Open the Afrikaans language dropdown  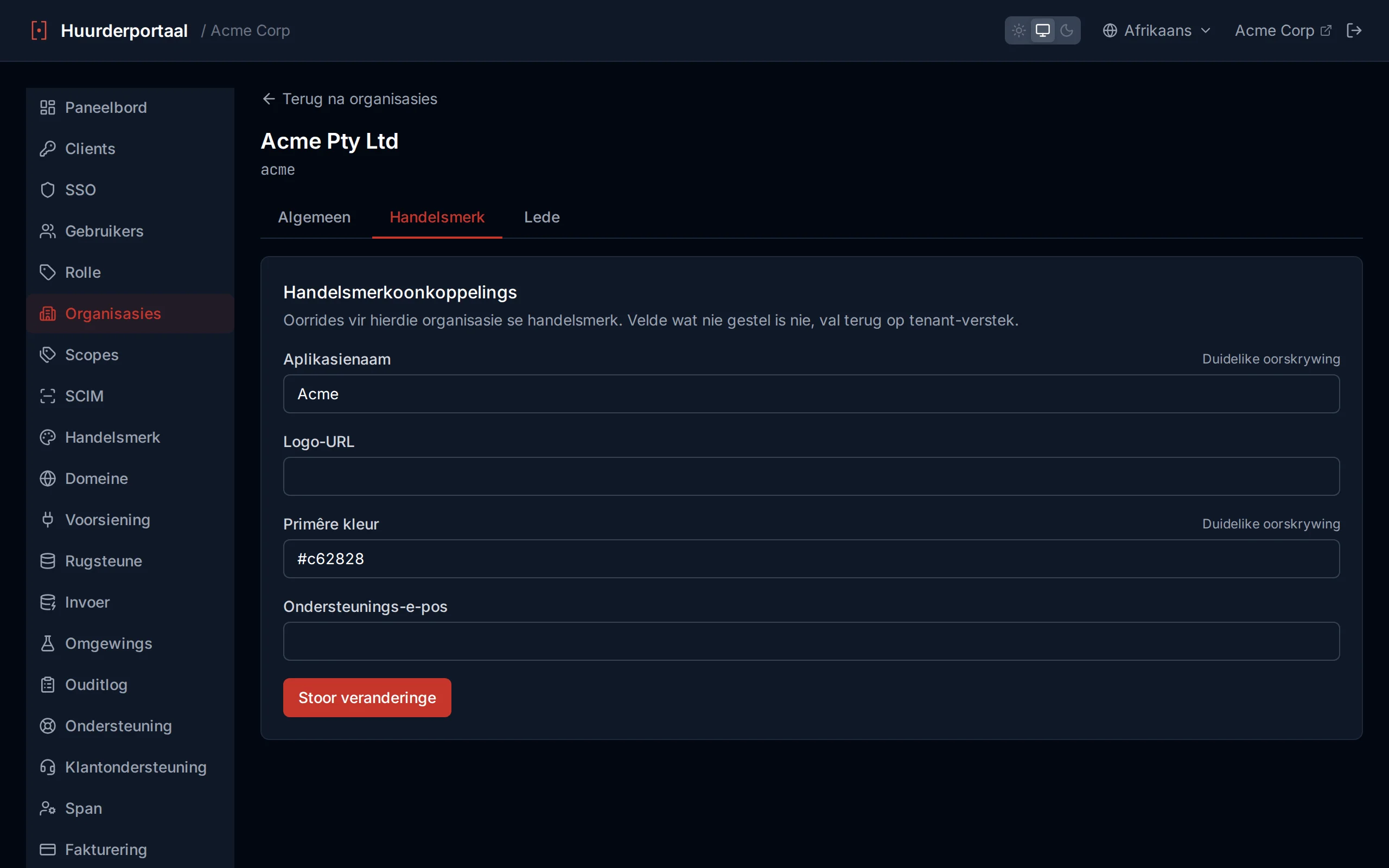[x=1157, y=30]
